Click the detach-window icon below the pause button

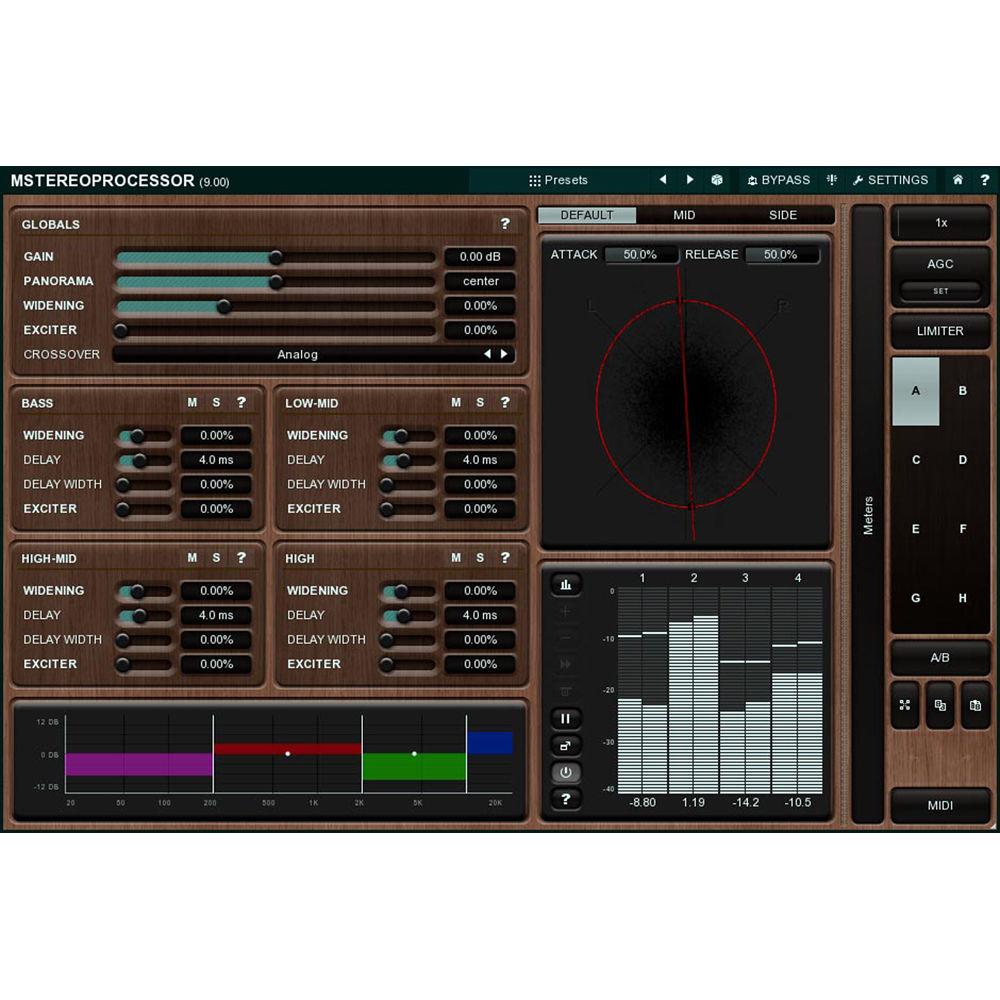click(x=566, y=744)
